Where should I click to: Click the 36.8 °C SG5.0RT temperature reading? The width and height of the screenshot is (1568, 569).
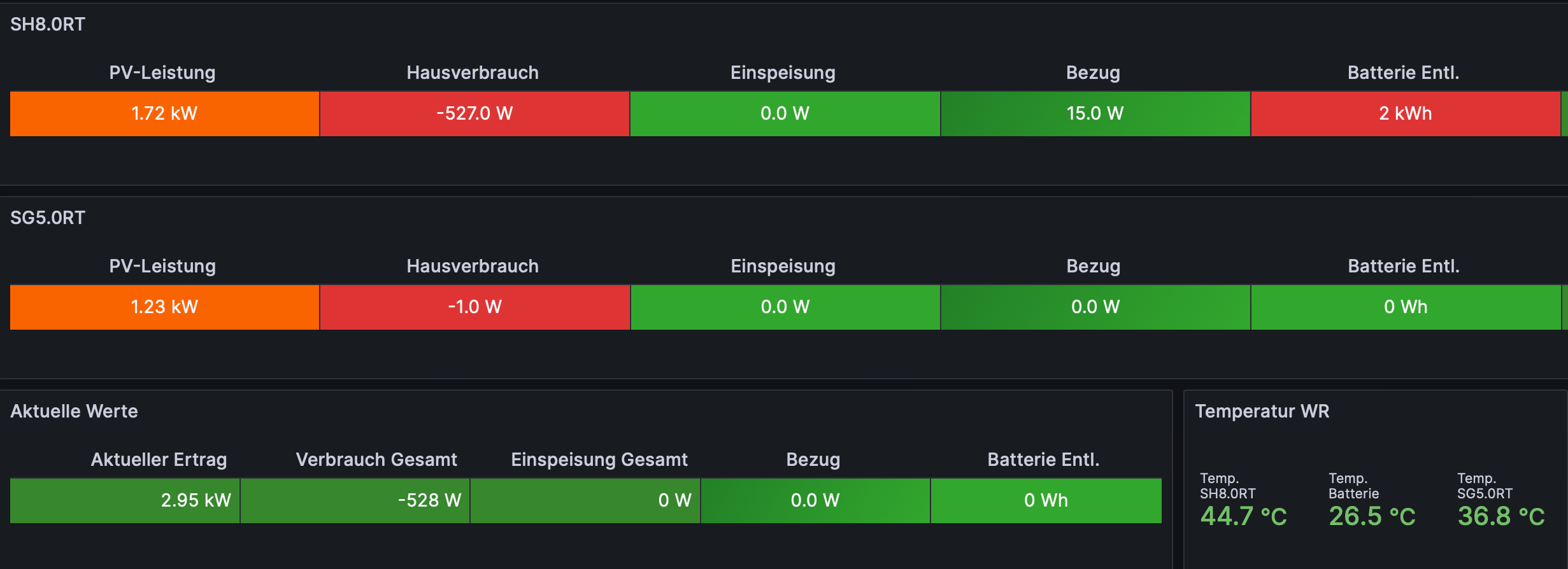click(1501, 516)
